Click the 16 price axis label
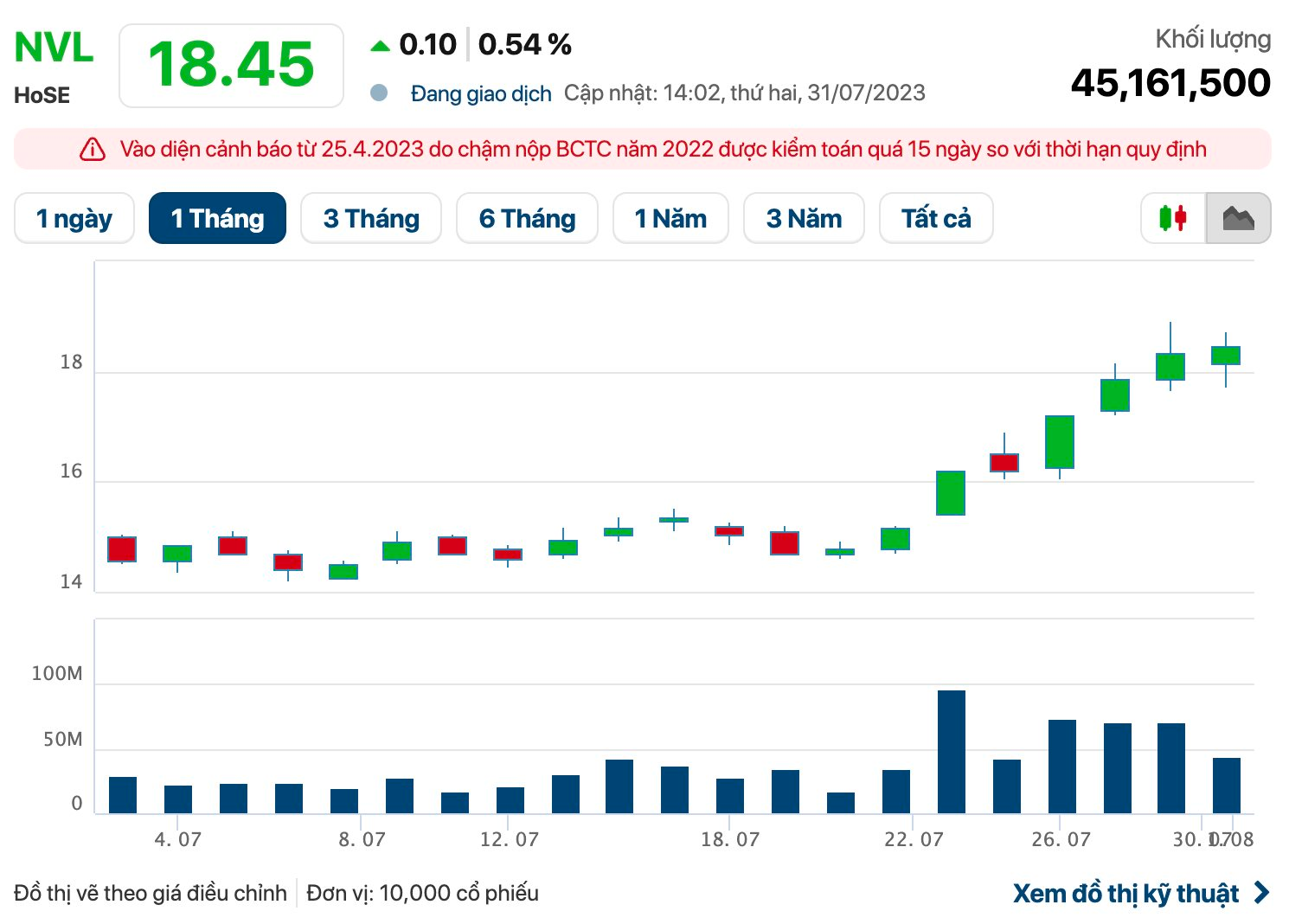Image resolution: width=1289 pixels, height=924 pixels. click(x=72, y=472)
